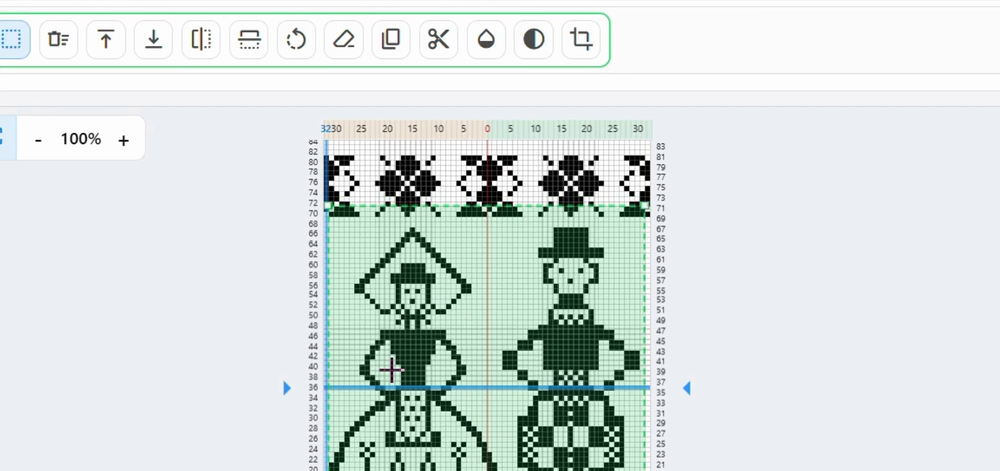Click the move to top arrow icon
Image resolution: width=1000 pixels, height=471 pixels.
click(106, 40)
